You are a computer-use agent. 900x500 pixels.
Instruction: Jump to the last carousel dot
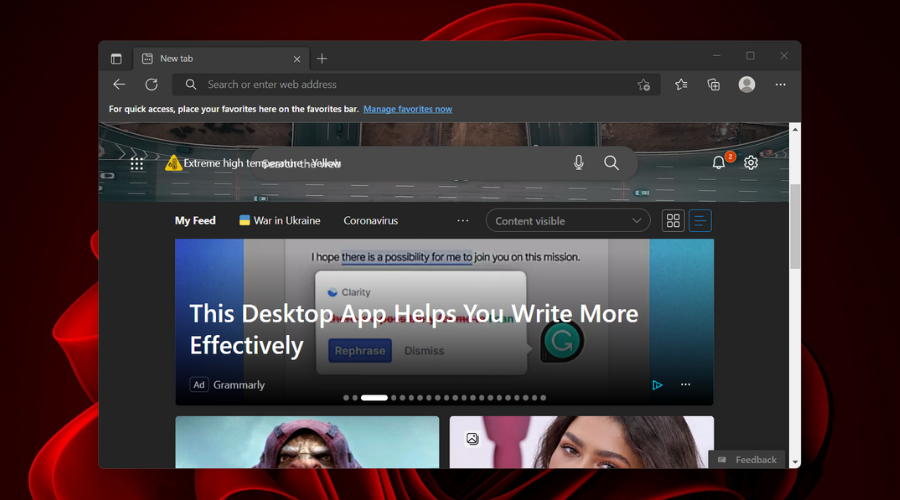[543, 398]
